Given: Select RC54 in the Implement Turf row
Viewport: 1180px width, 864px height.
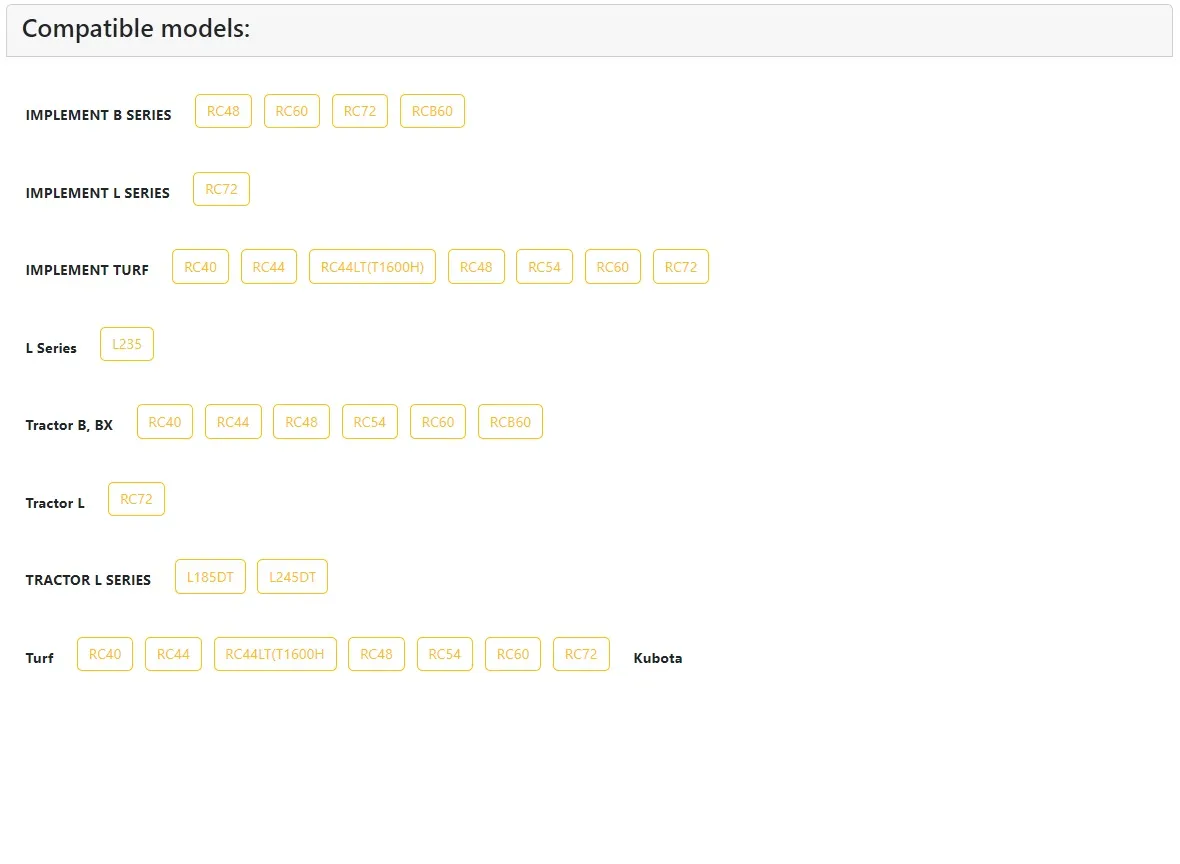Looking at the screenshot, I should pyautogui.click(x=544, y=267).
